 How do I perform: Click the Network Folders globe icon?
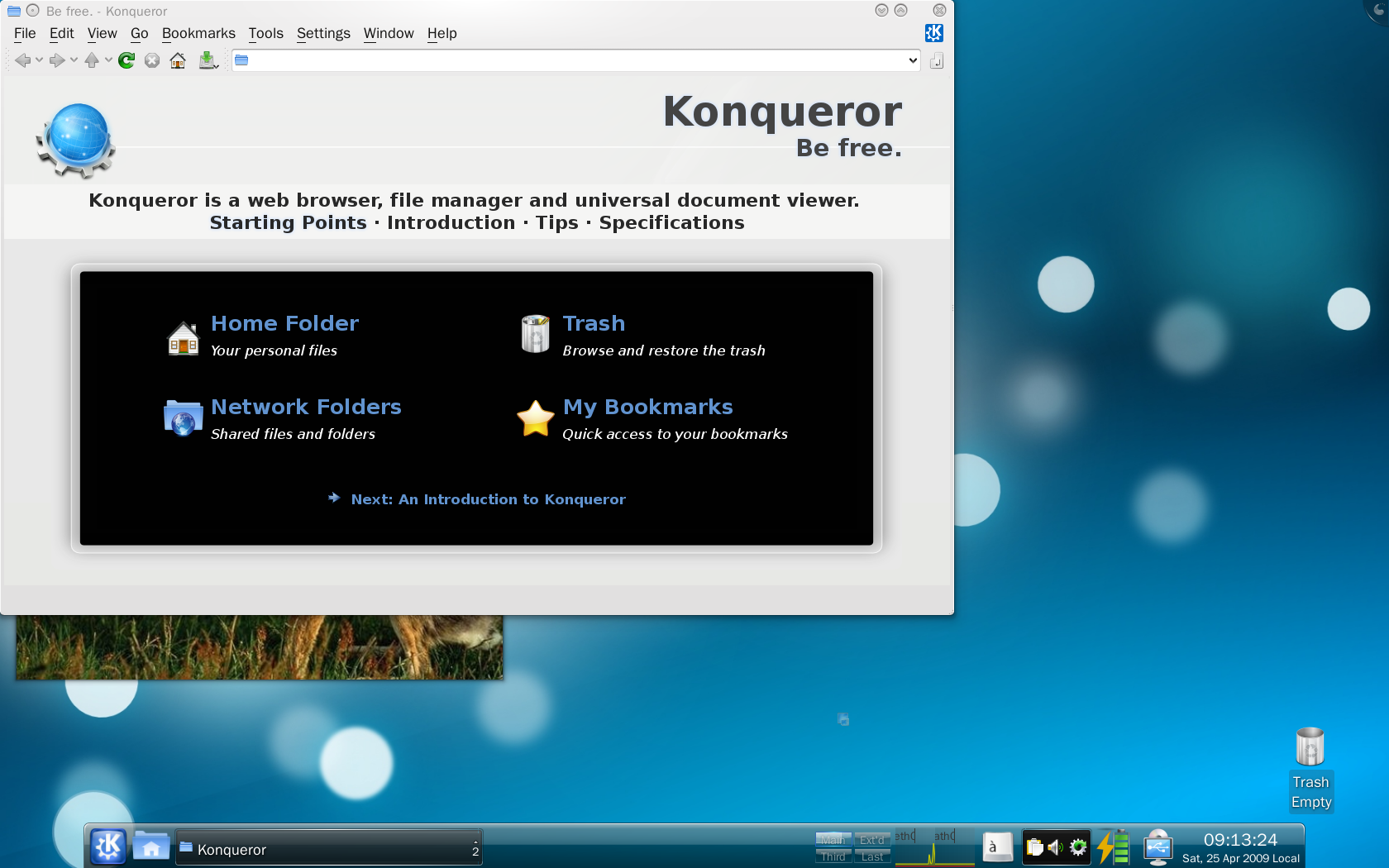183,418
